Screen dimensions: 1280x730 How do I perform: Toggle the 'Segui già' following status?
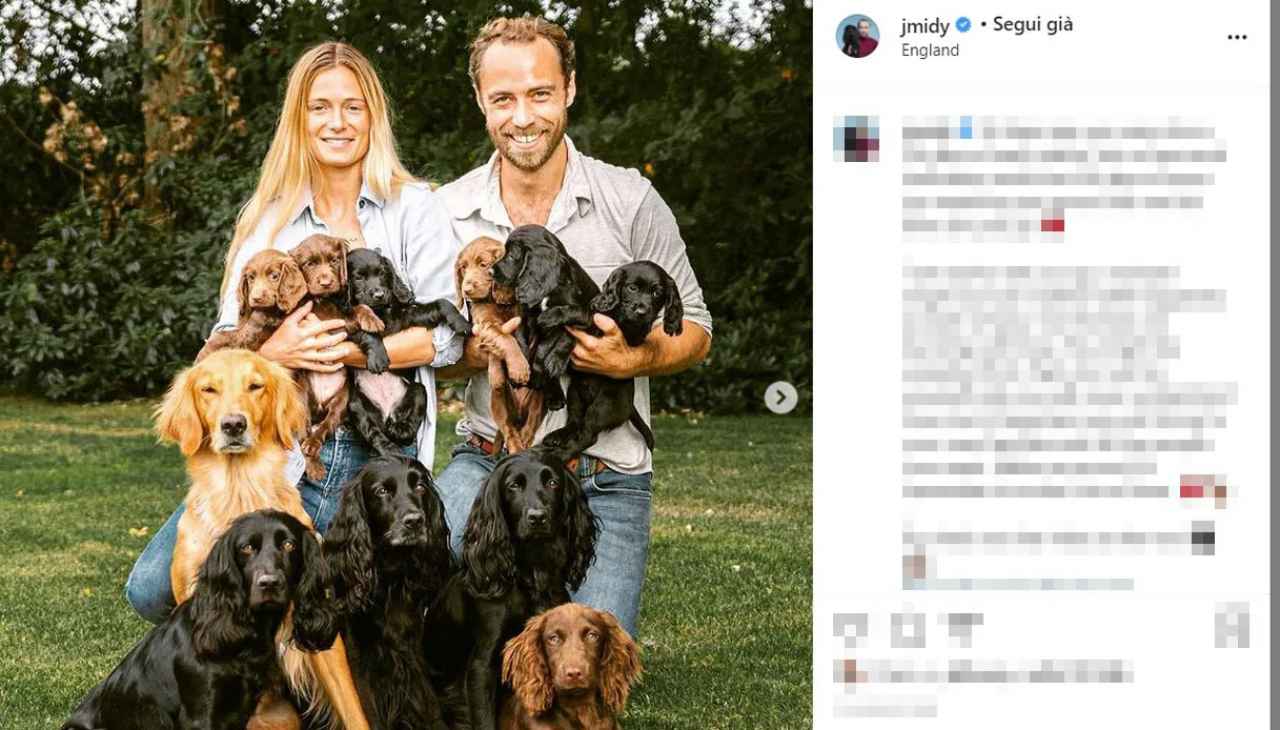pos(1033,25)
